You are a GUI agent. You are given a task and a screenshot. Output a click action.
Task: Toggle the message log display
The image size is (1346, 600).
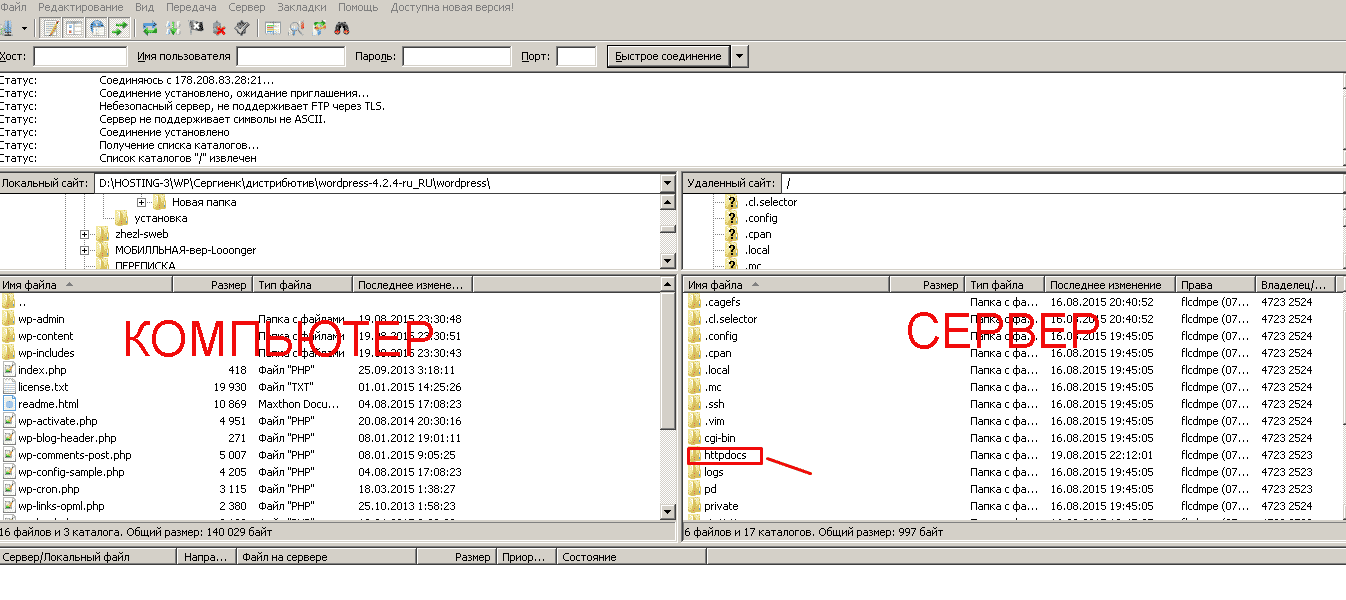pos(51,28)
